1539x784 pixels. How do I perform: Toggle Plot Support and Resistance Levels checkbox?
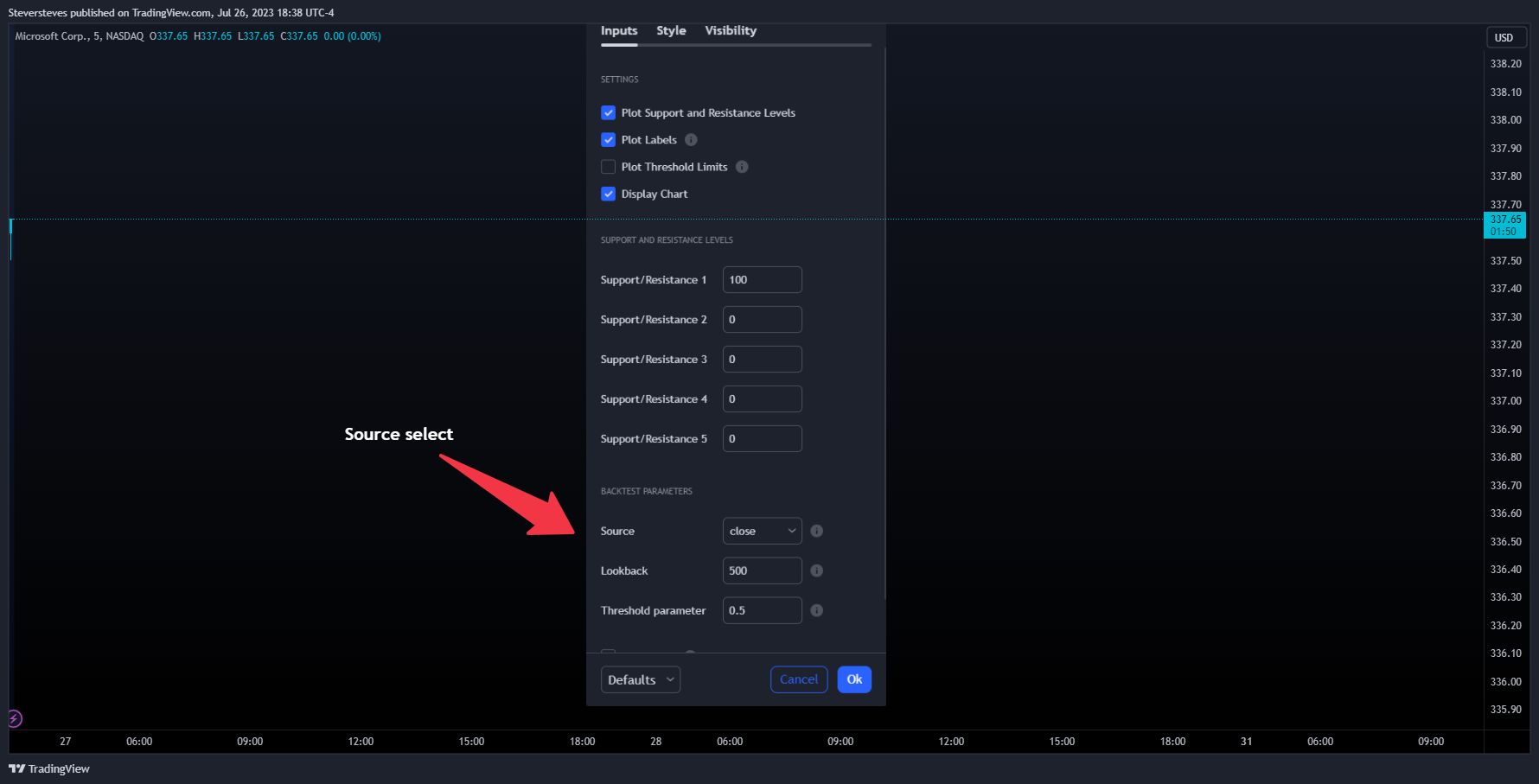point(608,112)
